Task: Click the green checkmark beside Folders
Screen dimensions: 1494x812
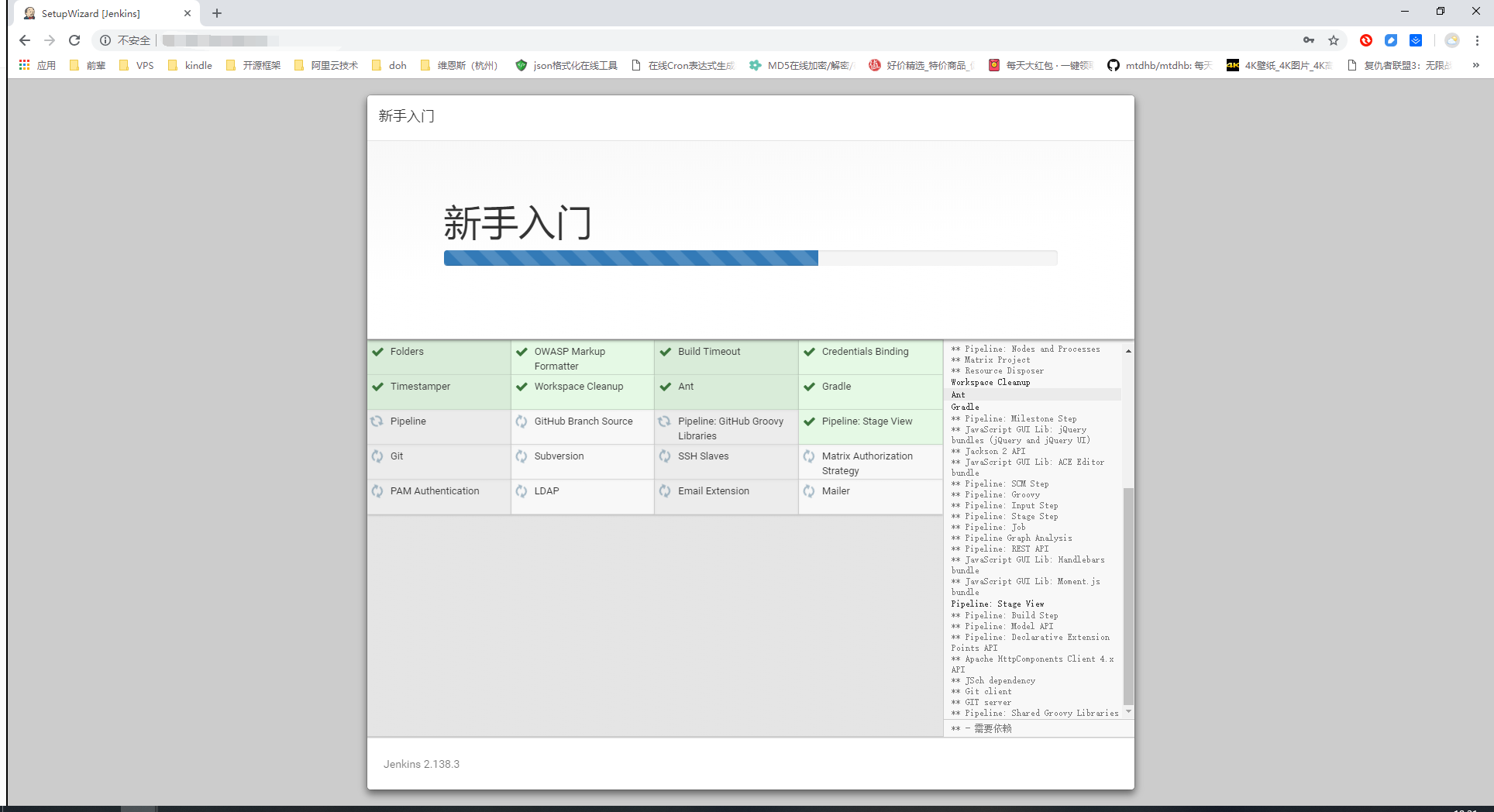Action: pyautogui.click(x=378, y=351)
